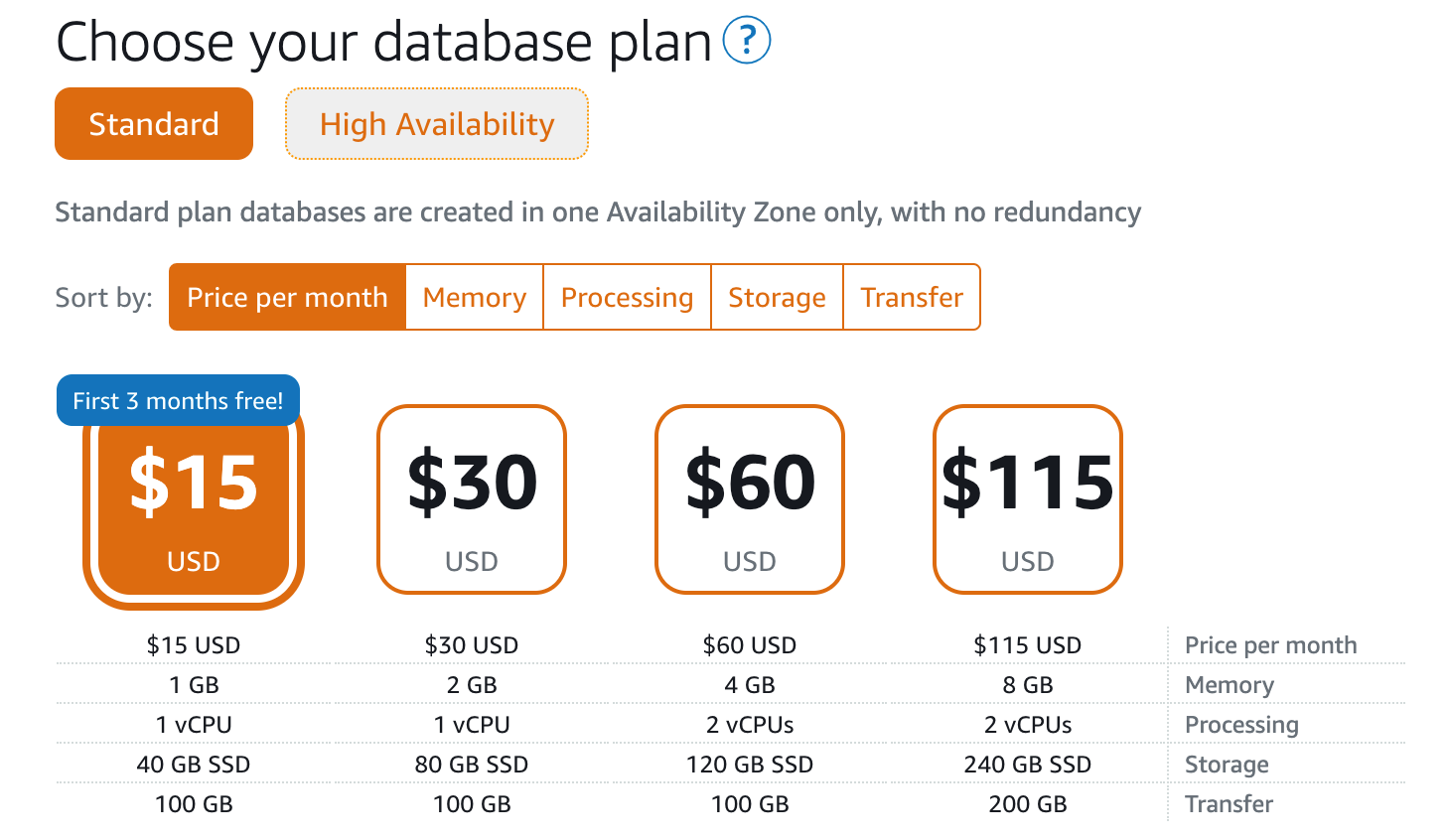
Task: Pick the $60 USD plan card
Action: [x=750, y=499]
